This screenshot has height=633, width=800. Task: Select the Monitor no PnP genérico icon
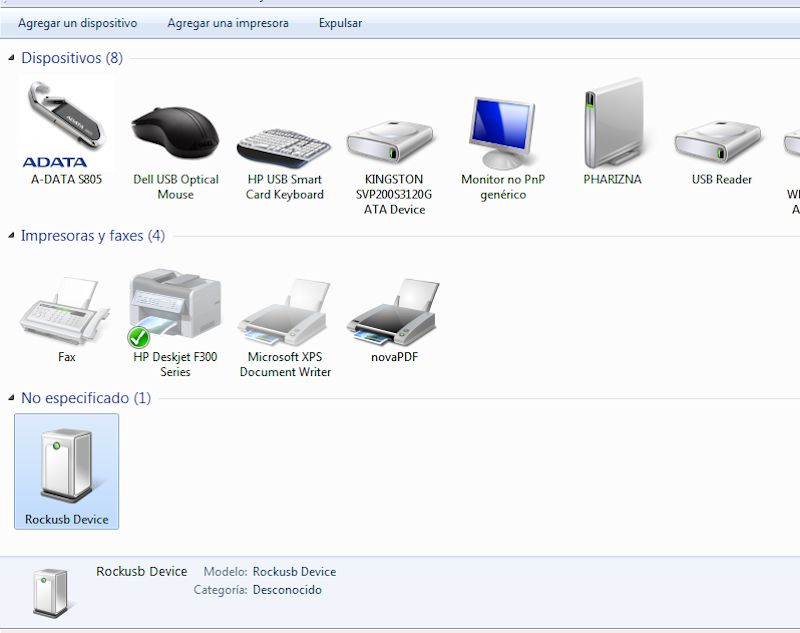tap(502, 133)
